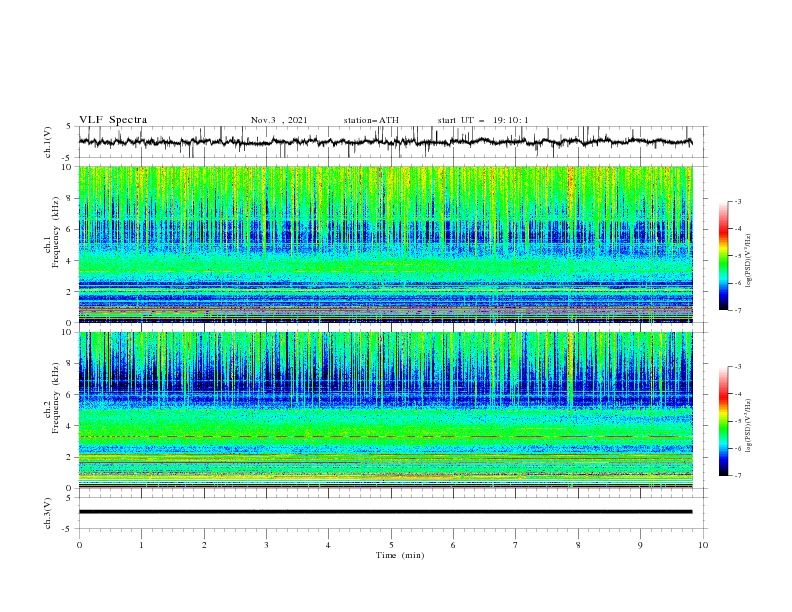792x612 pixels.
Task: Click the '3' tick on the time axis
Action: [266, 545]
